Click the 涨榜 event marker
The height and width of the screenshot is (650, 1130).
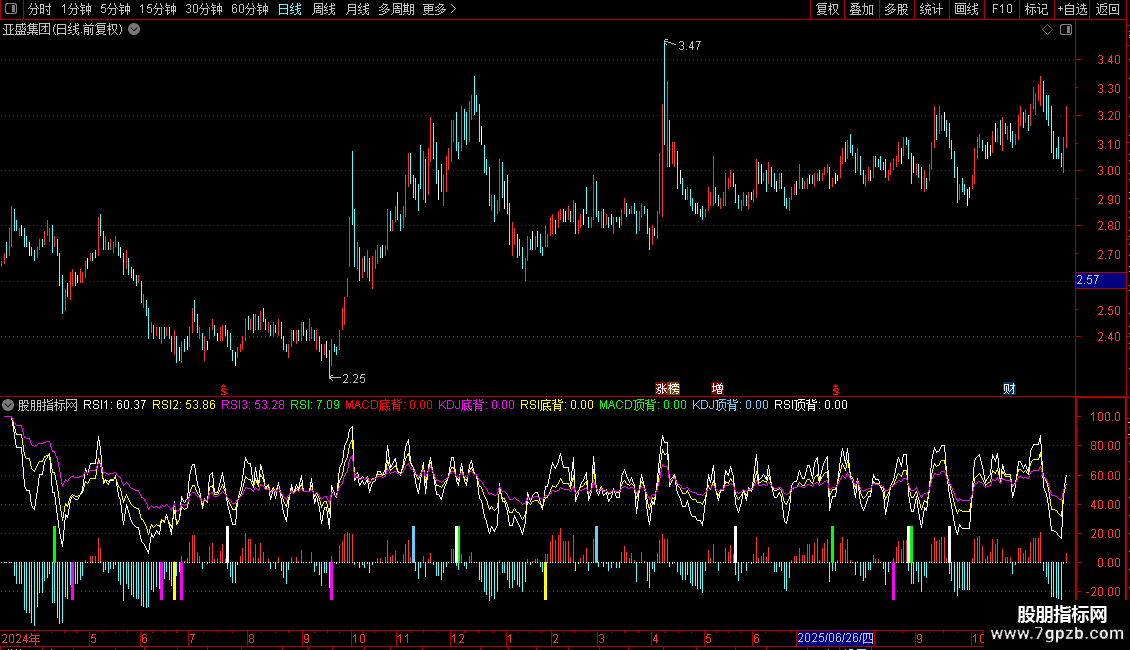667,389
